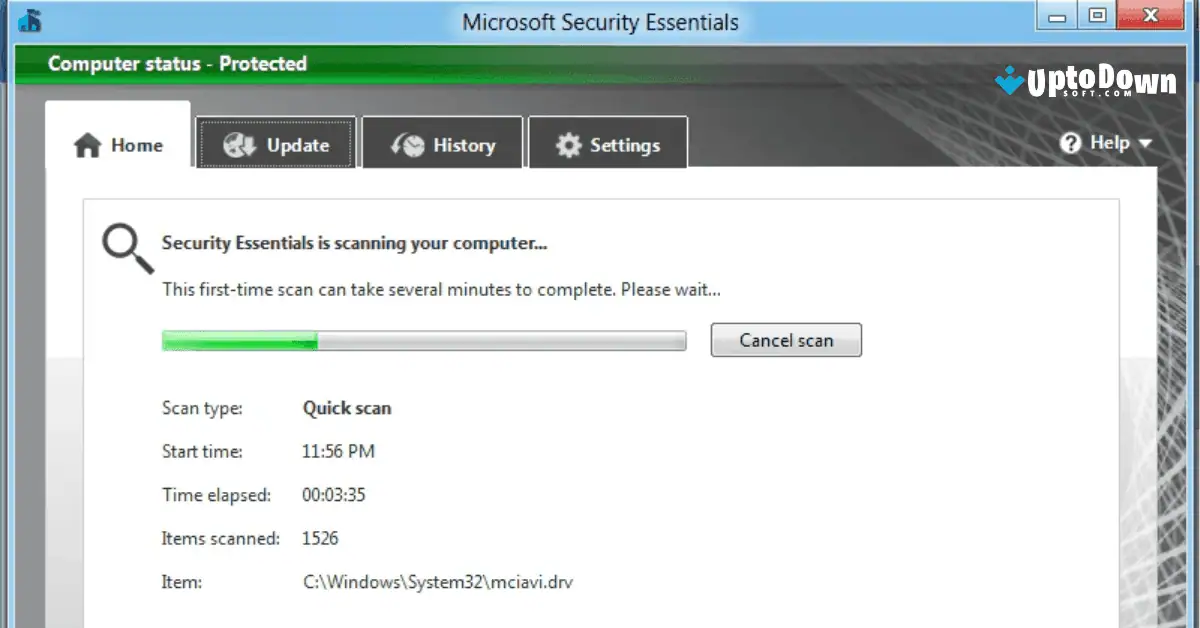The width and height of the screenshot is (1200, 628).
Task: Click the Help question mark icon
Action: pos(1071,143)
